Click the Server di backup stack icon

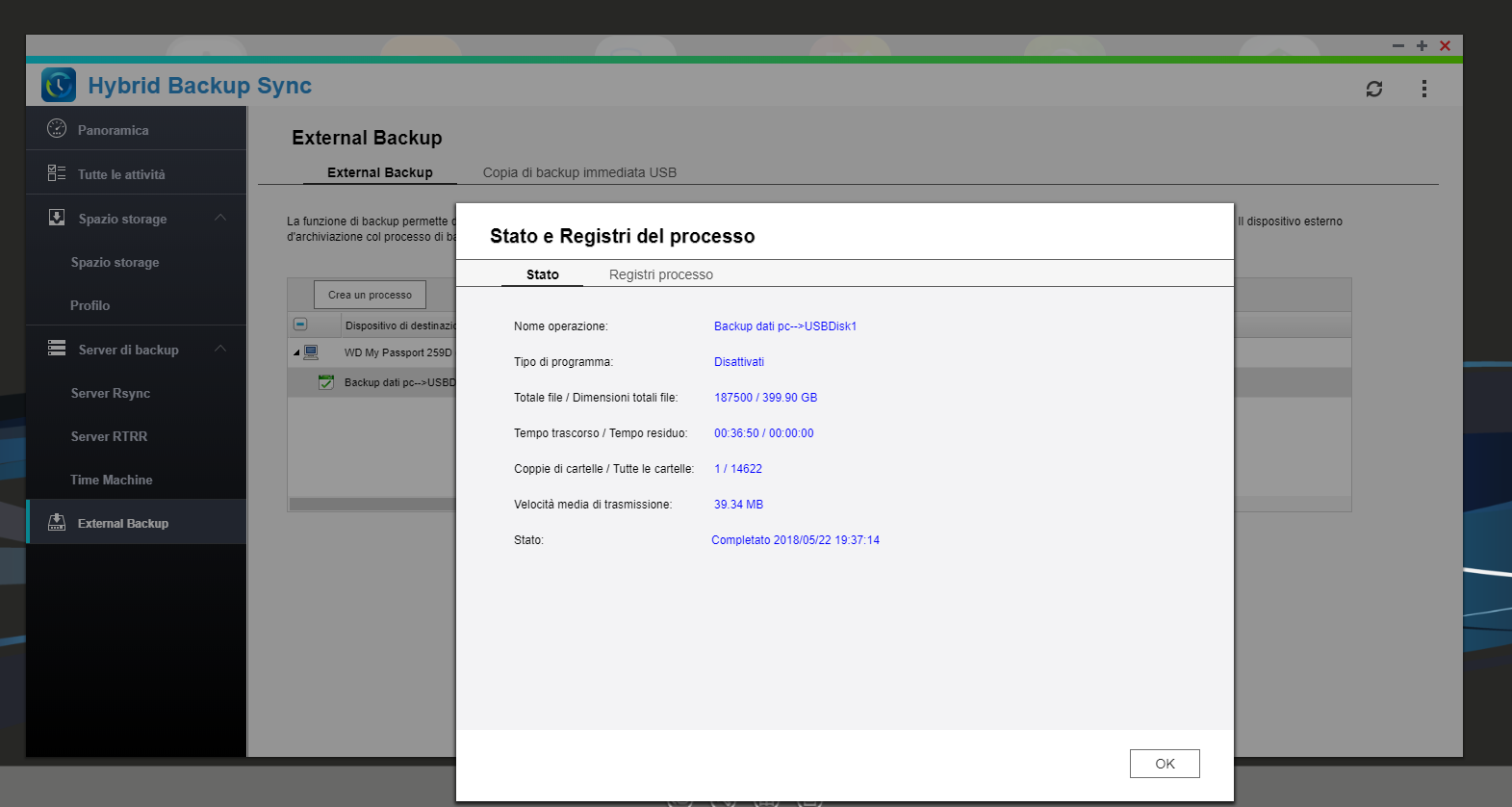(57, 349)
